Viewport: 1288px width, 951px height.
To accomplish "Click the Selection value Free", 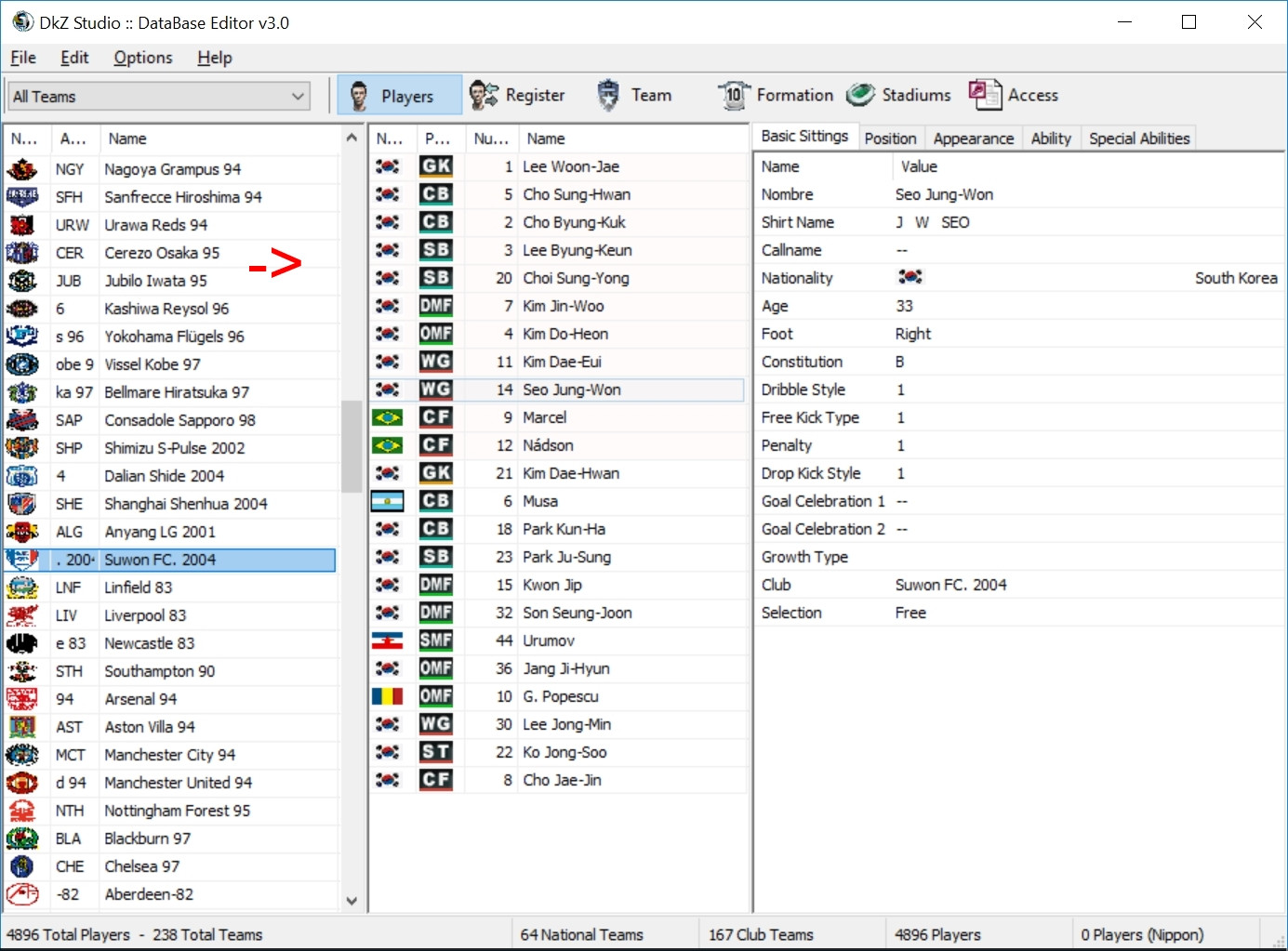I will (x=910, y=613).
